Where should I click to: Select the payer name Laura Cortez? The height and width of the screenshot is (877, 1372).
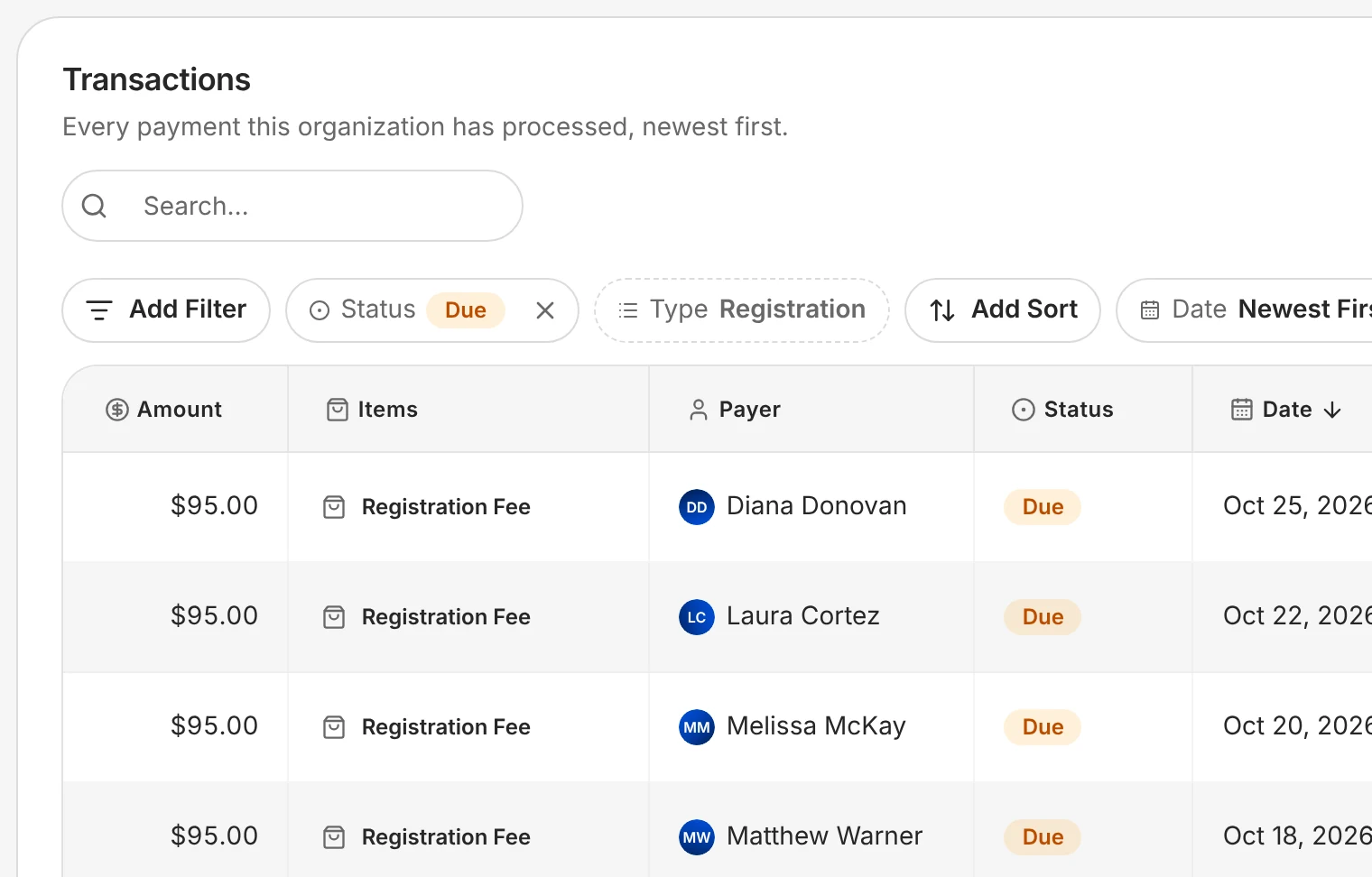coord(803,616)
